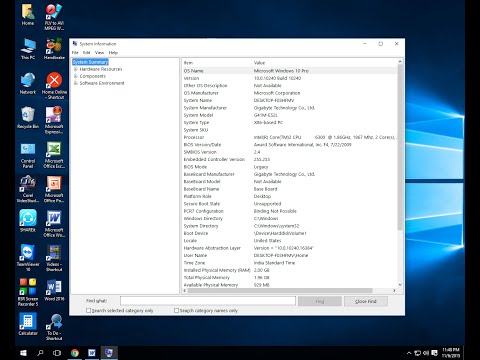This screenshot has height=360, width=480.
Task: Open the Help menu
Action: pos(113,53)
